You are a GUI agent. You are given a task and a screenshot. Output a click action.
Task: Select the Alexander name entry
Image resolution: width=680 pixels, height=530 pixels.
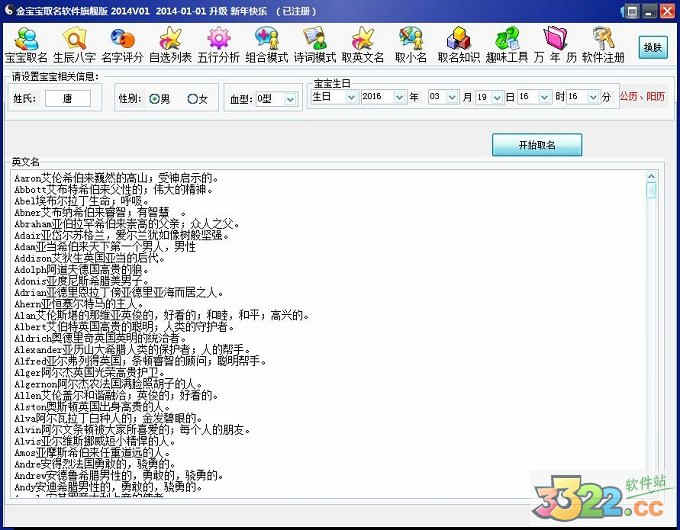click(132, 350)
